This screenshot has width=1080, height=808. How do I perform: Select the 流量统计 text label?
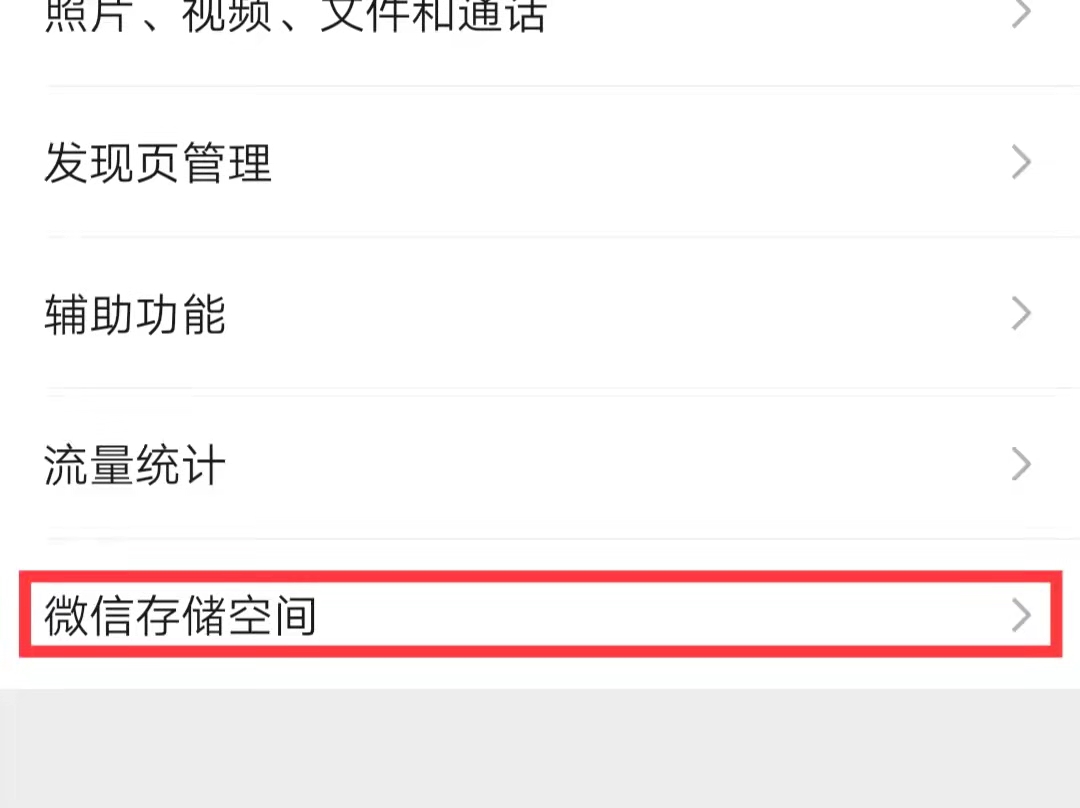point(135,465)
